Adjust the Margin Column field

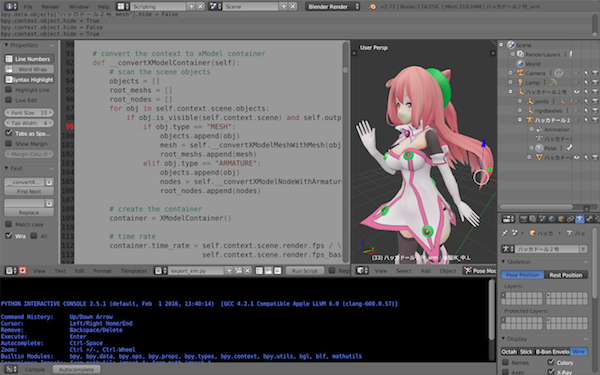pyautogui.click(x=29, y=154)
